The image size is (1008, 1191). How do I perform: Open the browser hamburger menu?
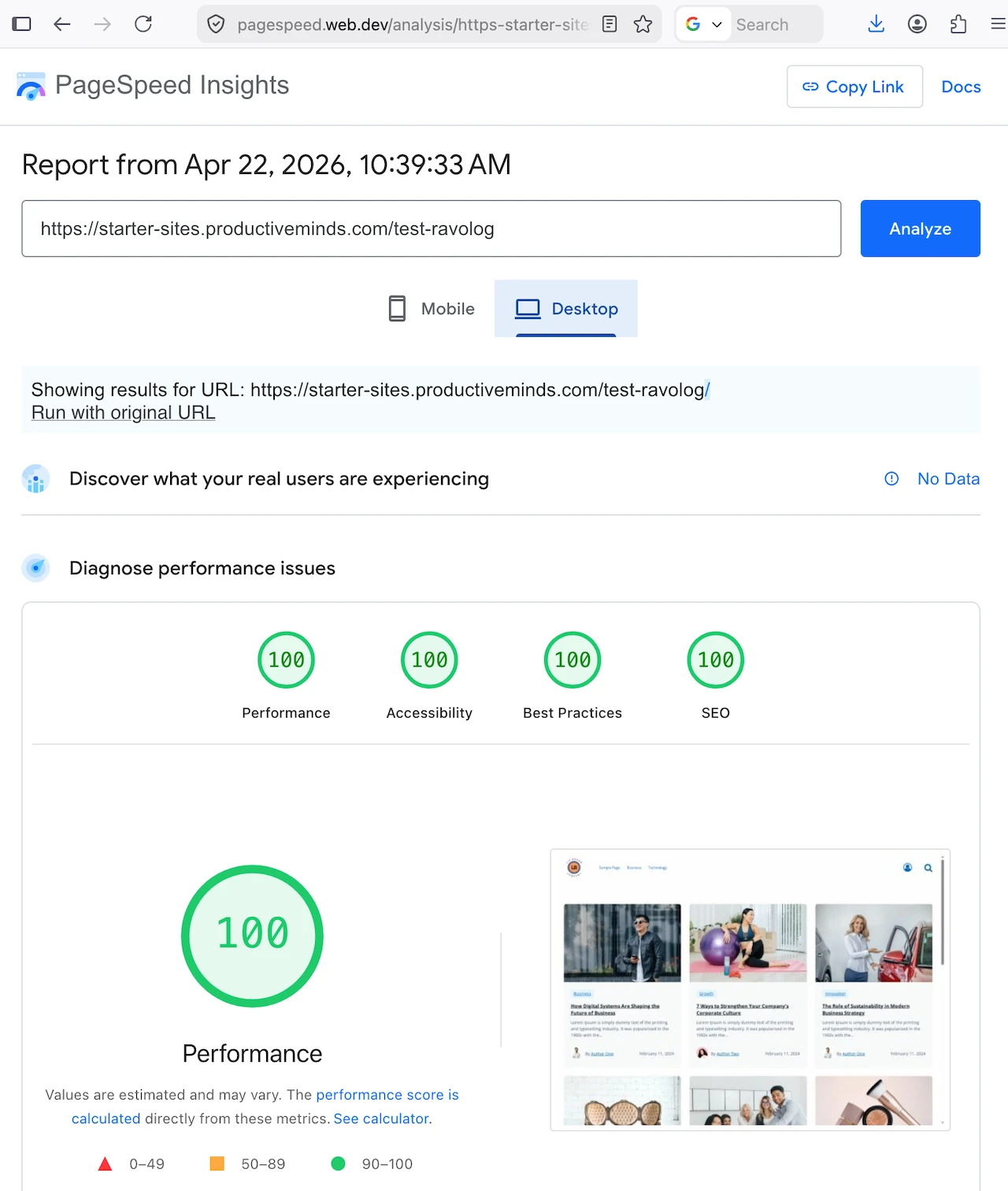998,24
